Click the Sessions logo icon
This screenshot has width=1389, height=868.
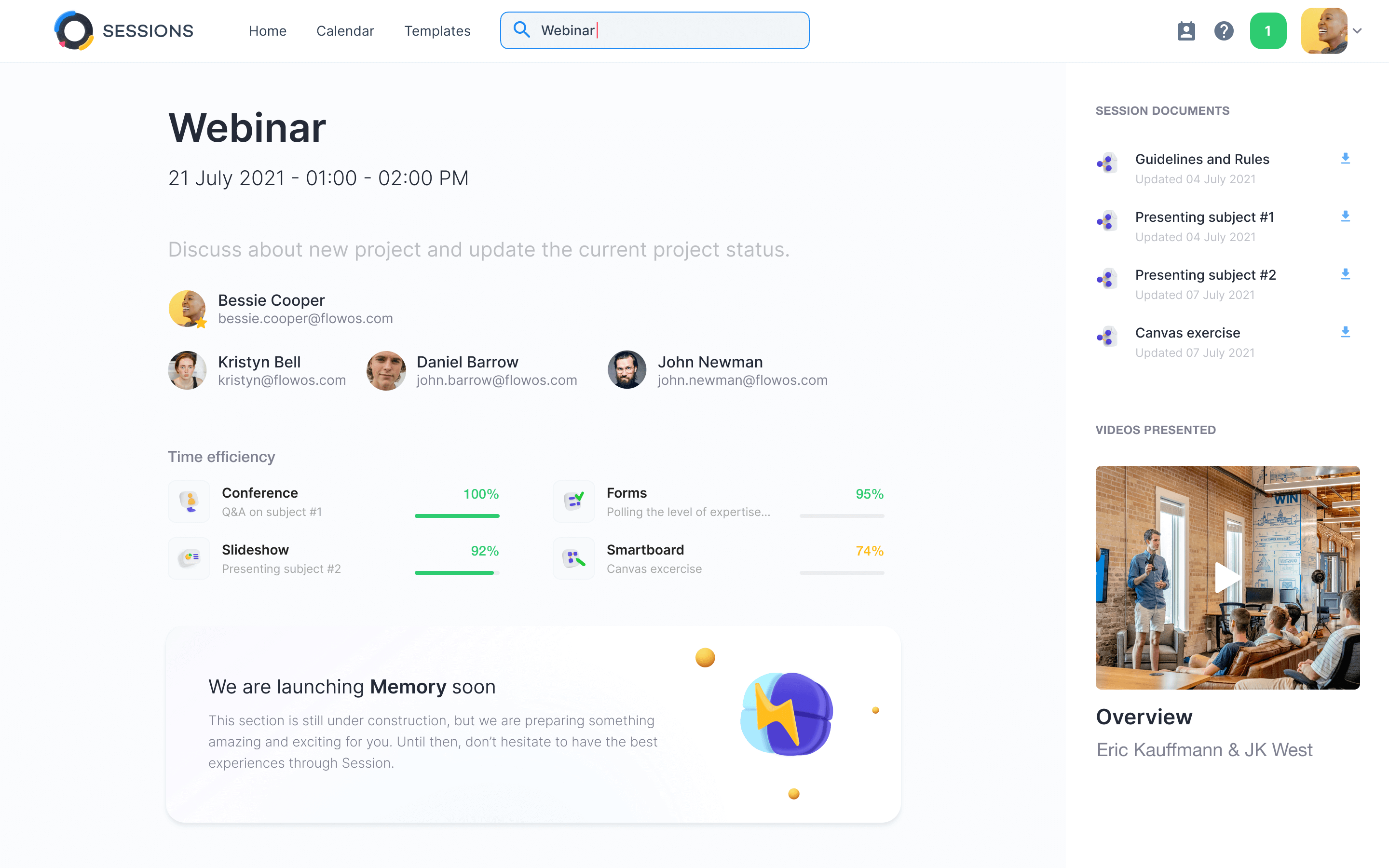74,30
